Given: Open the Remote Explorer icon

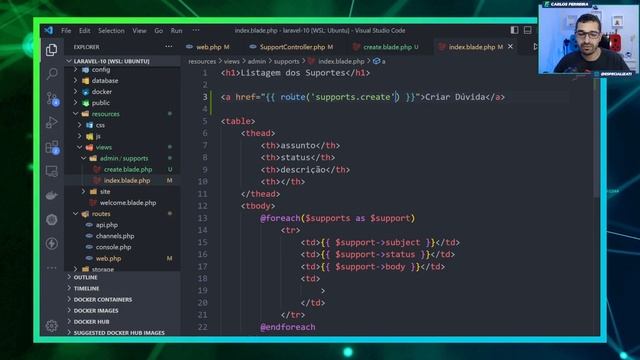Looking at the screenshot, I should pyautogui.click(x=52, y=171).
